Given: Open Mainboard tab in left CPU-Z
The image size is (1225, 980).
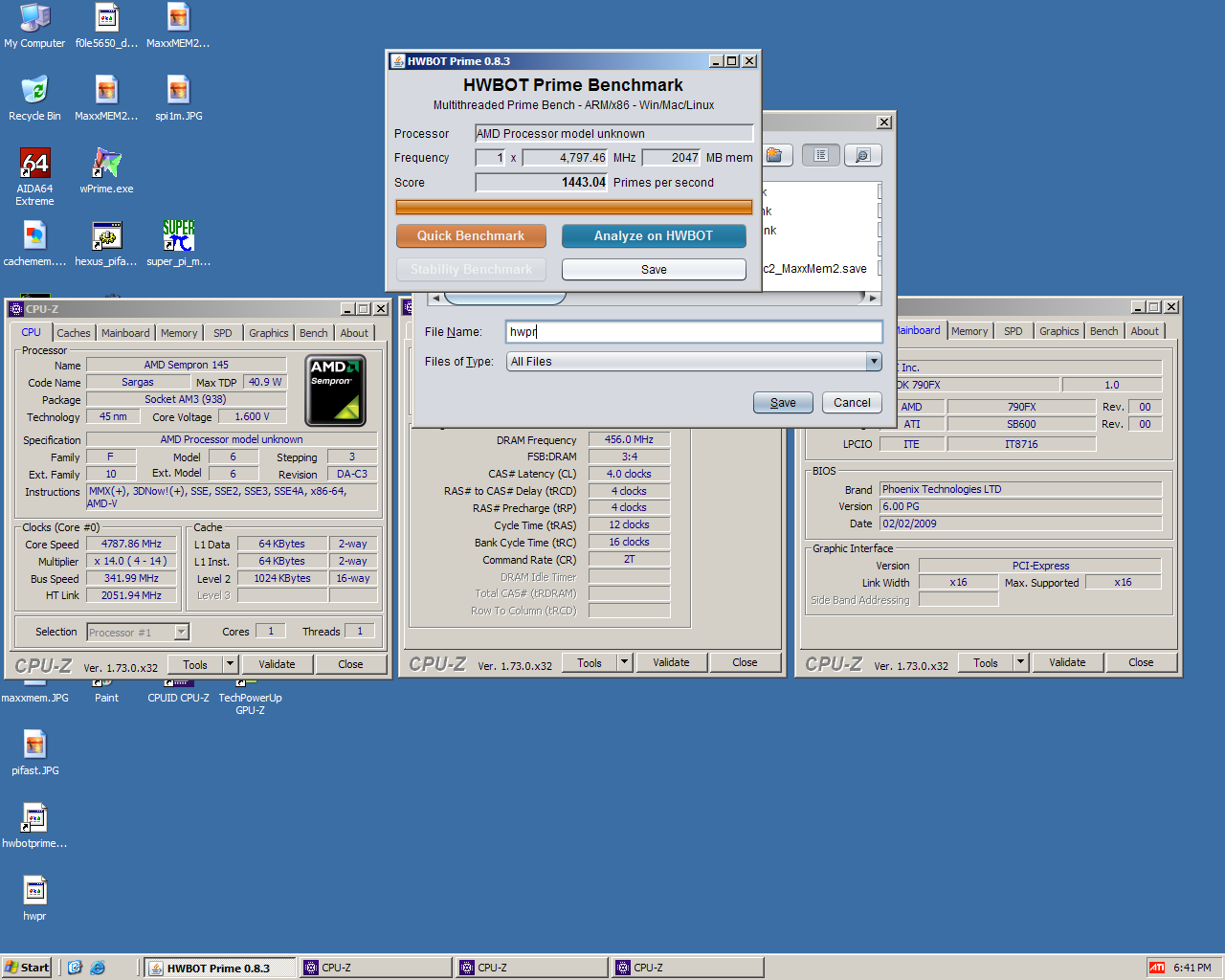Looking at the screenshot, I should (125, 333).
